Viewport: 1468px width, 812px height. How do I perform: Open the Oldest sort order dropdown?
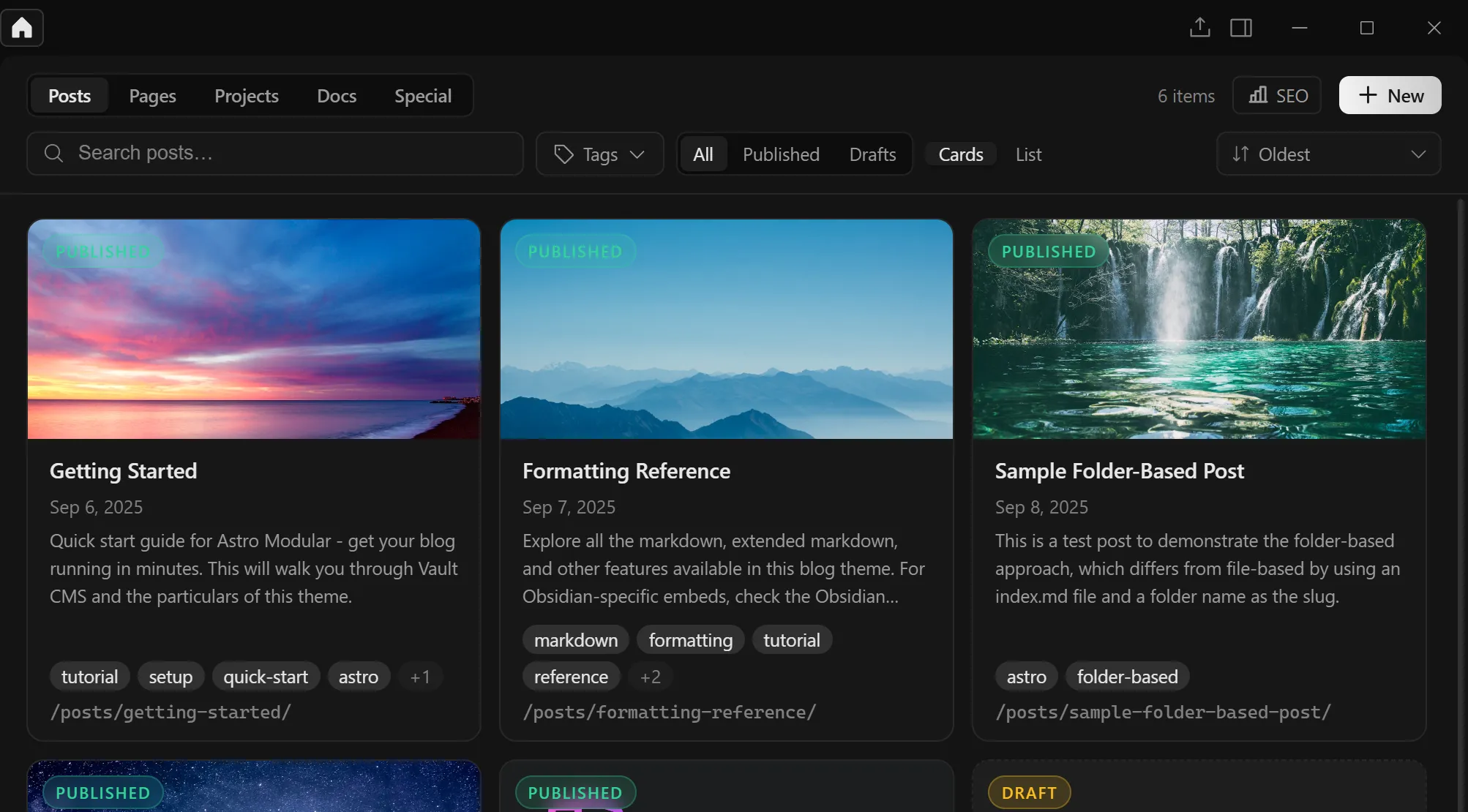pyautogui.click(x=1328, y=154)
